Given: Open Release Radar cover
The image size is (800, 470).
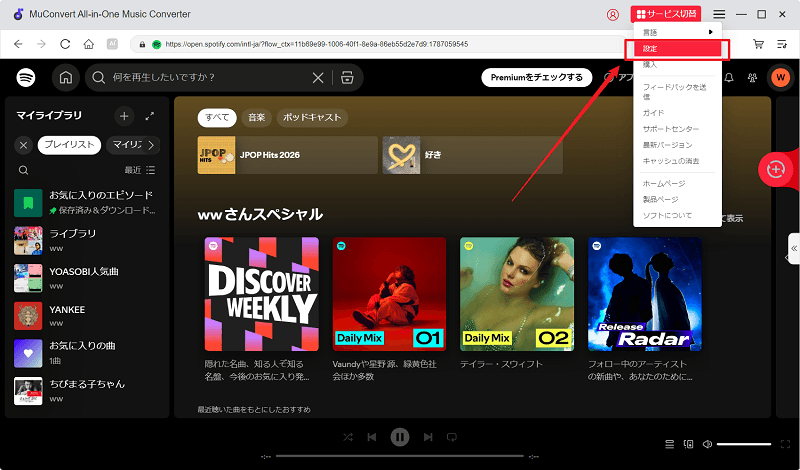Looking at the screenshot, I should 645,294.
